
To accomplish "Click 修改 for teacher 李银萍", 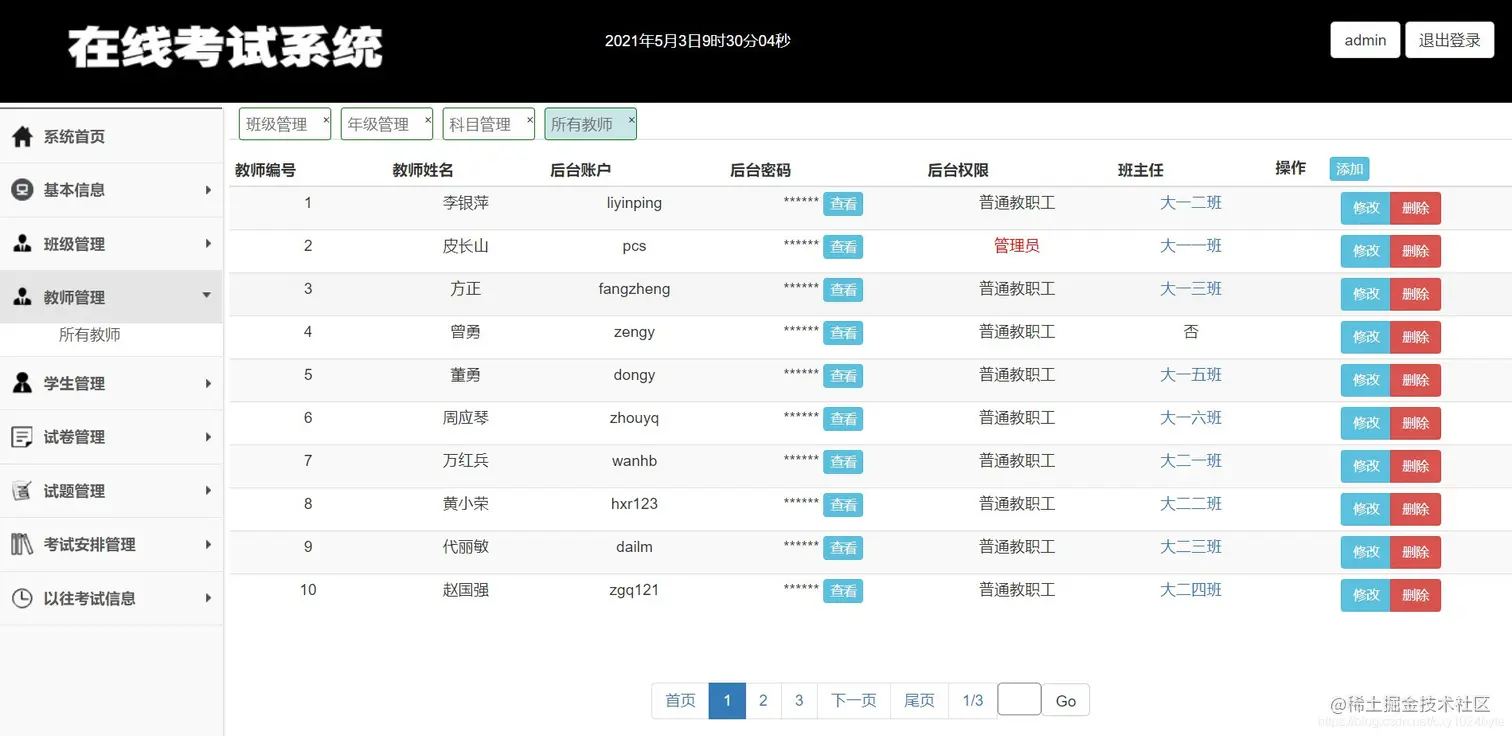I will pyautogui.click(x=1366, y=208).
